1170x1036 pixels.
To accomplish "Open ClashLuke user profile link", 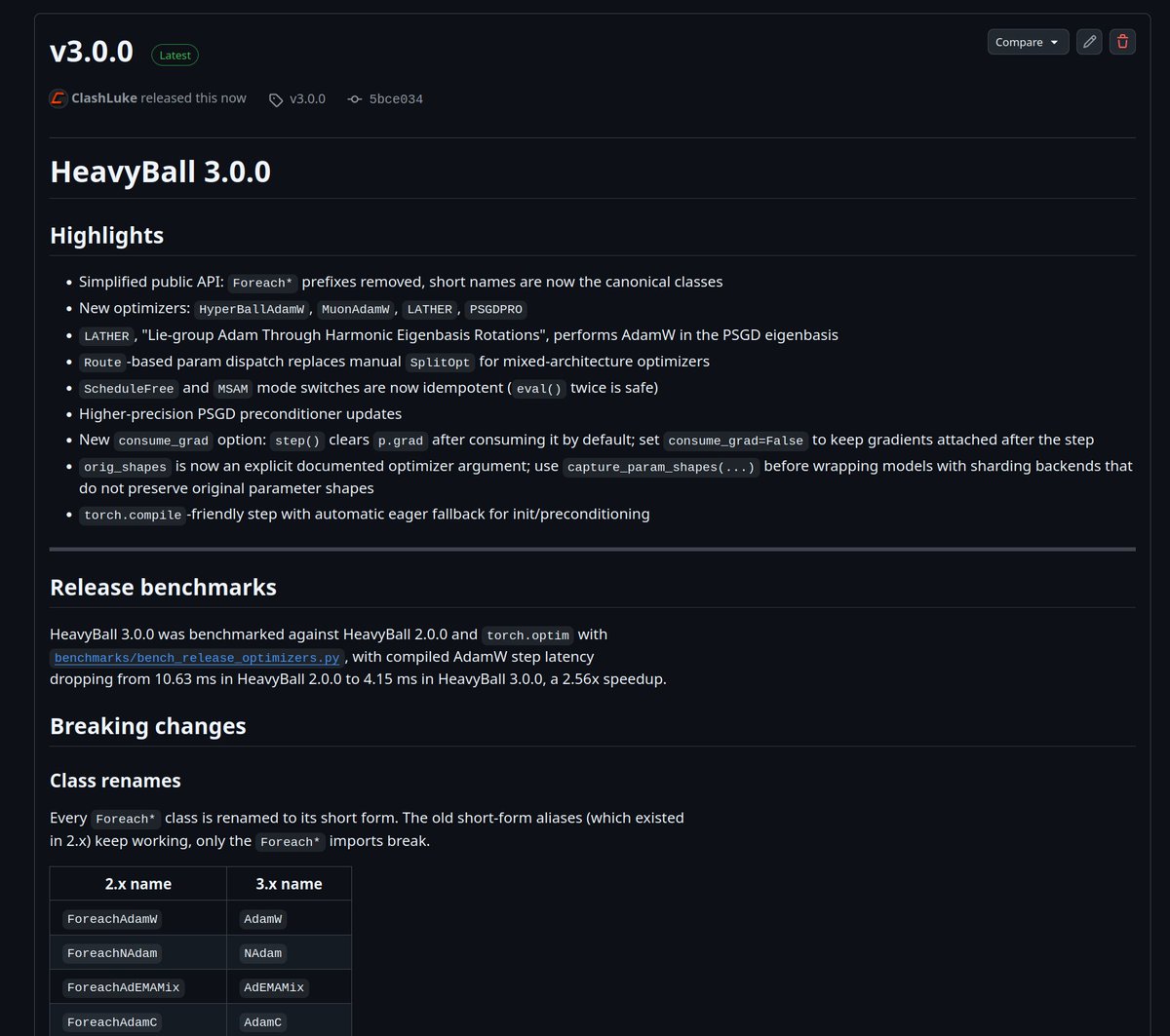I will [104, 98].
